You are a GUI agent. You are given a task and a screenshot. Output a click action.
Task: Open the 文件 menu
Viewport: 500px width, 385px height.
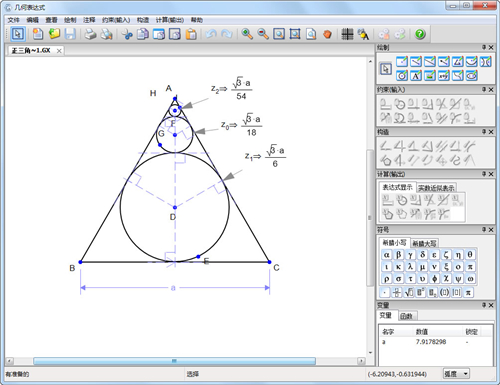point(14,20)
